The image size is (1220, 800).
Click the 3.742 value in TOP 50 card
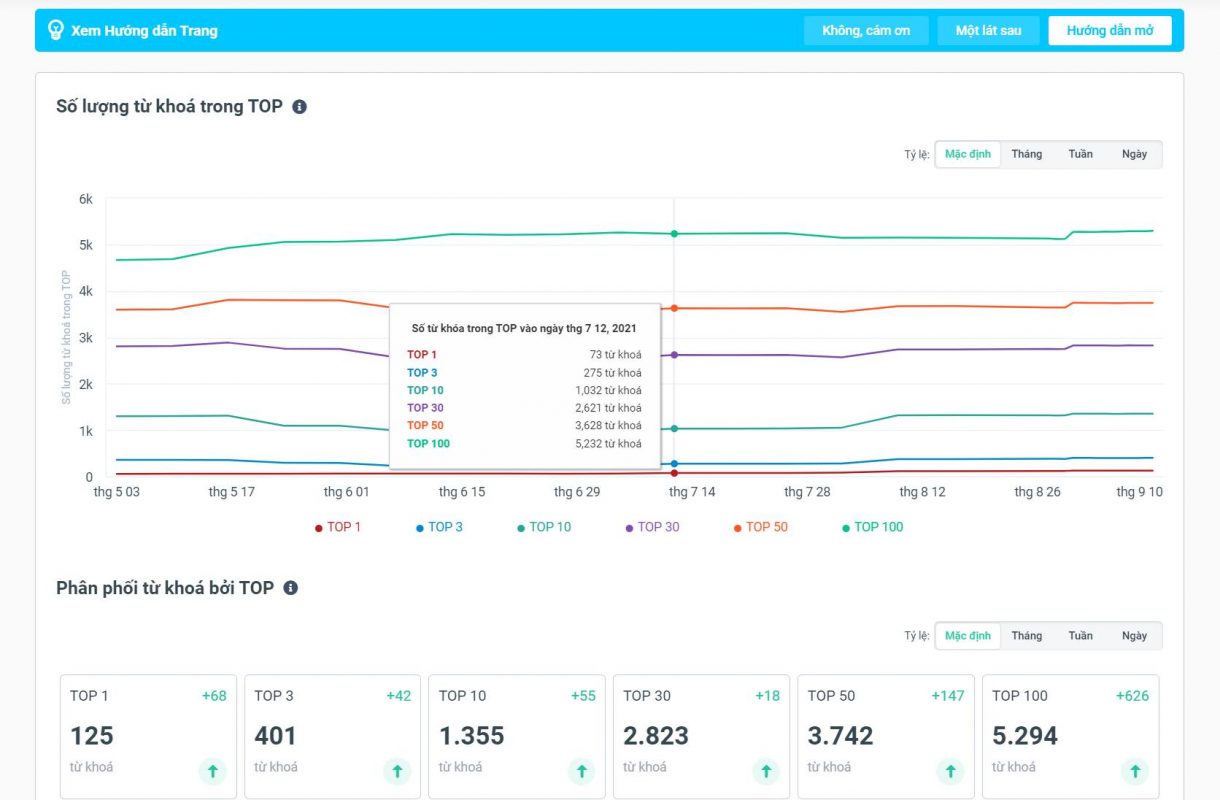841,736
